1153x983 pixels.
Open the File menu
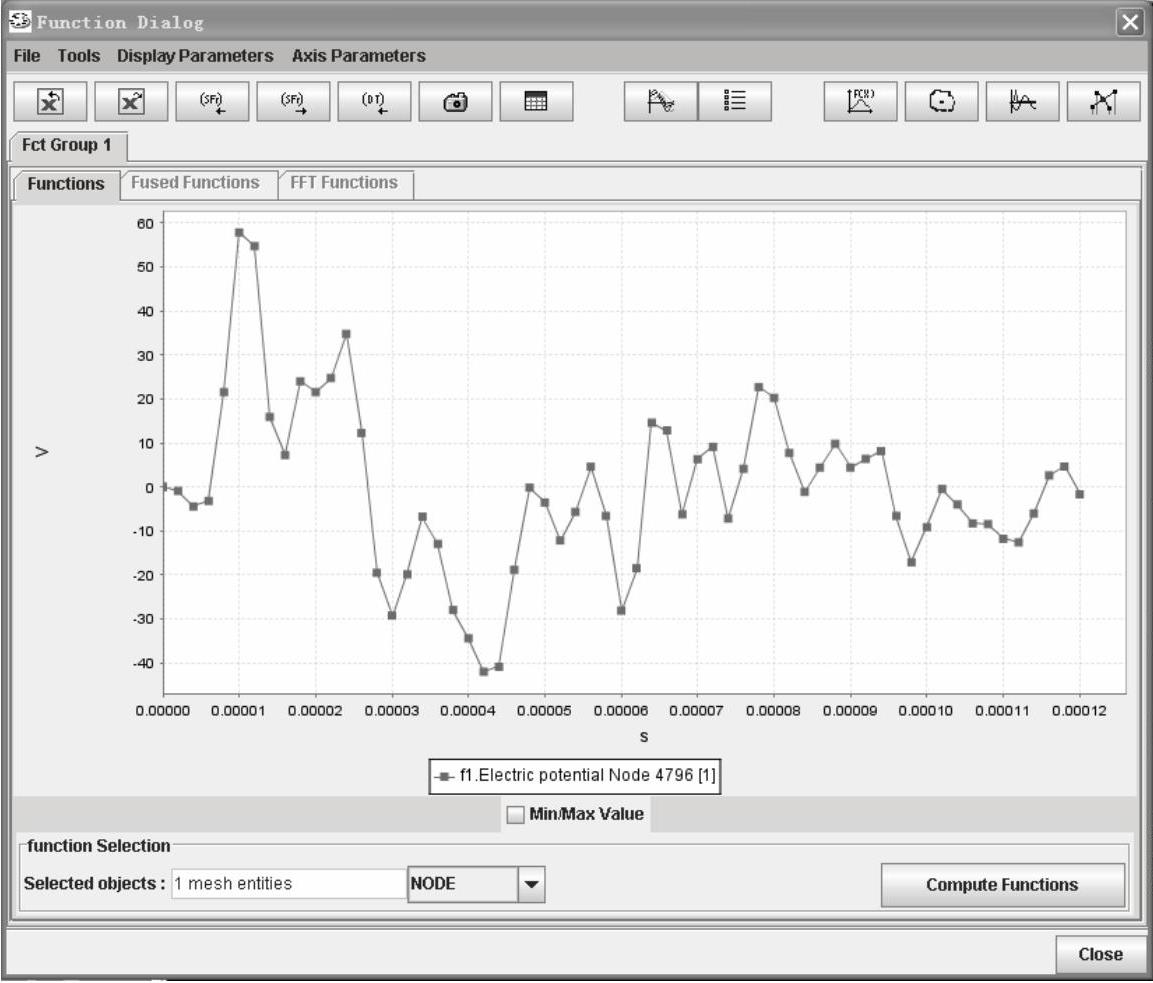27,56
